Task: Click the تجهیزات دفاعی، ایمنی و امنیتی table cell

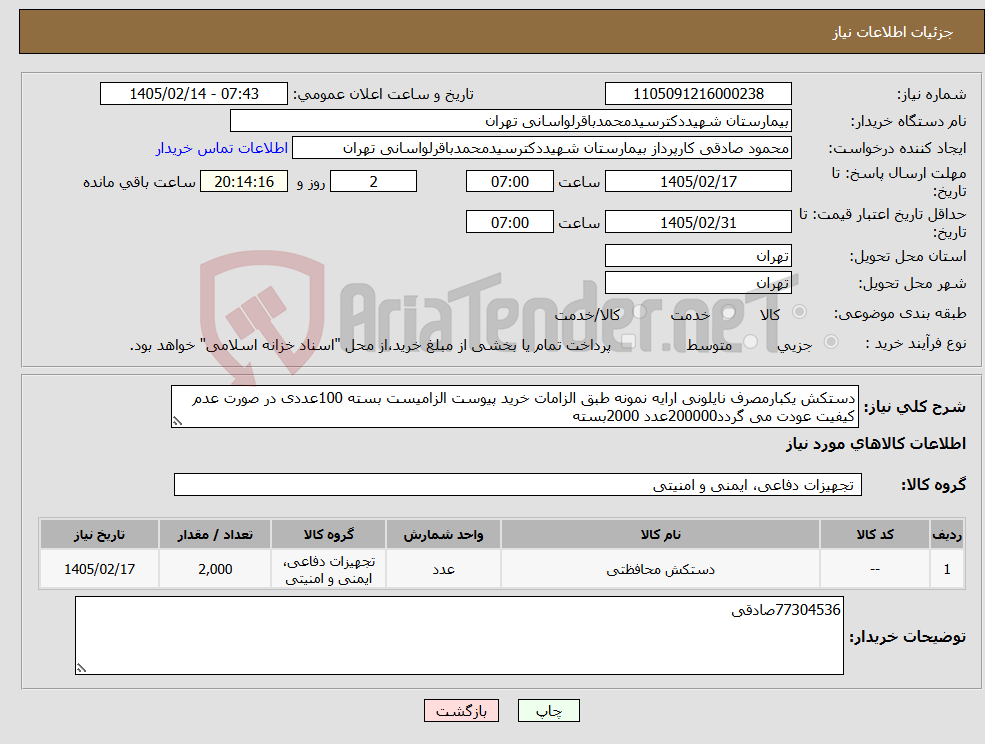Action: click(329, 569)
